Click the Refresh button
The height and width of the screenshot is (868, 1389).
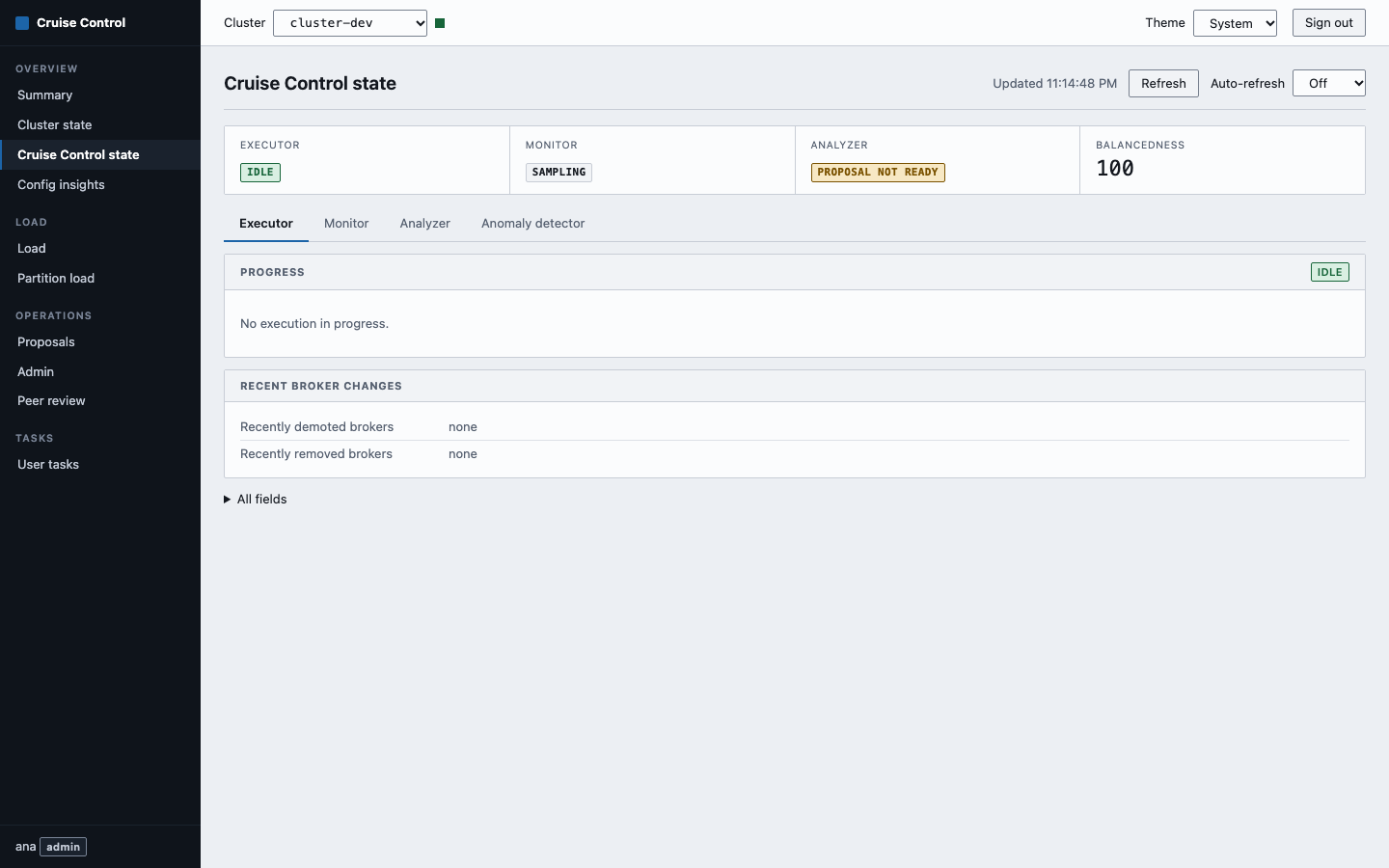[1163, 83]
